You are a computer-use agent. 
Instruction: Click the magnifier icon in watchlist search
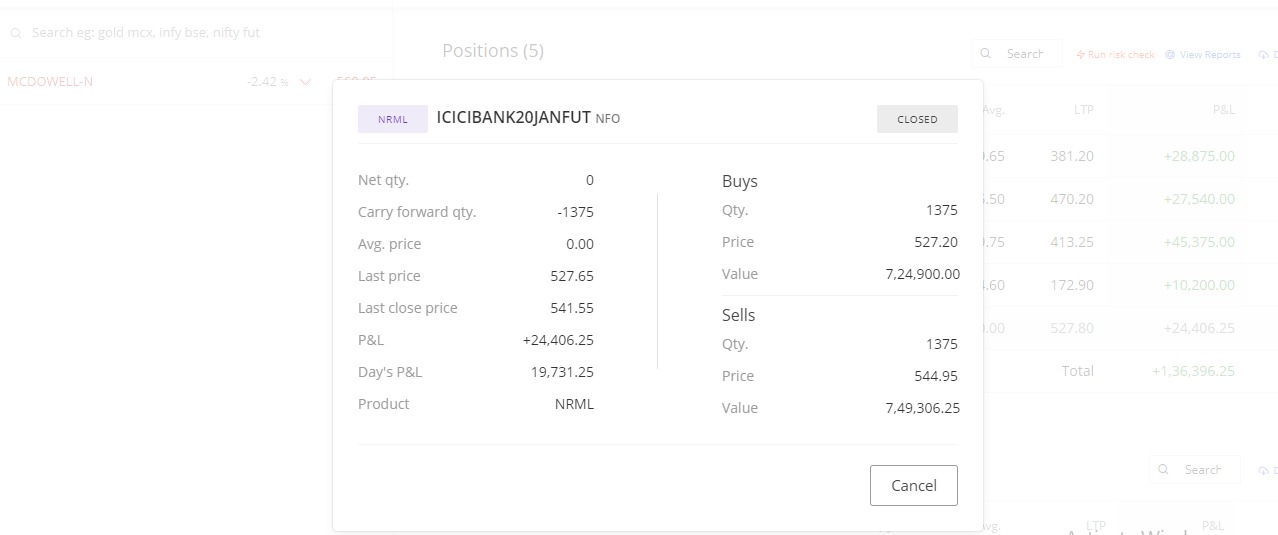click(16, 33)
